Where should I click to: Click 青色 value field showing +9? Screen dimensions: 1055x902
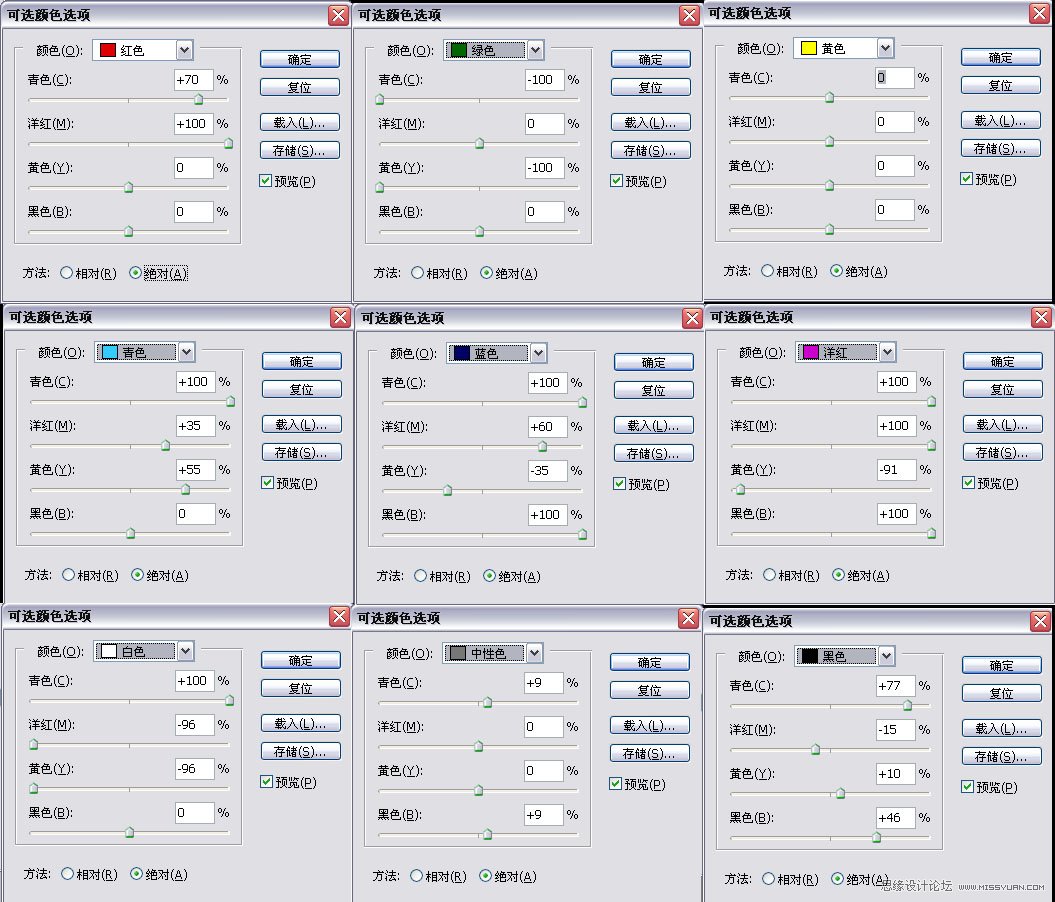(543, 683)
